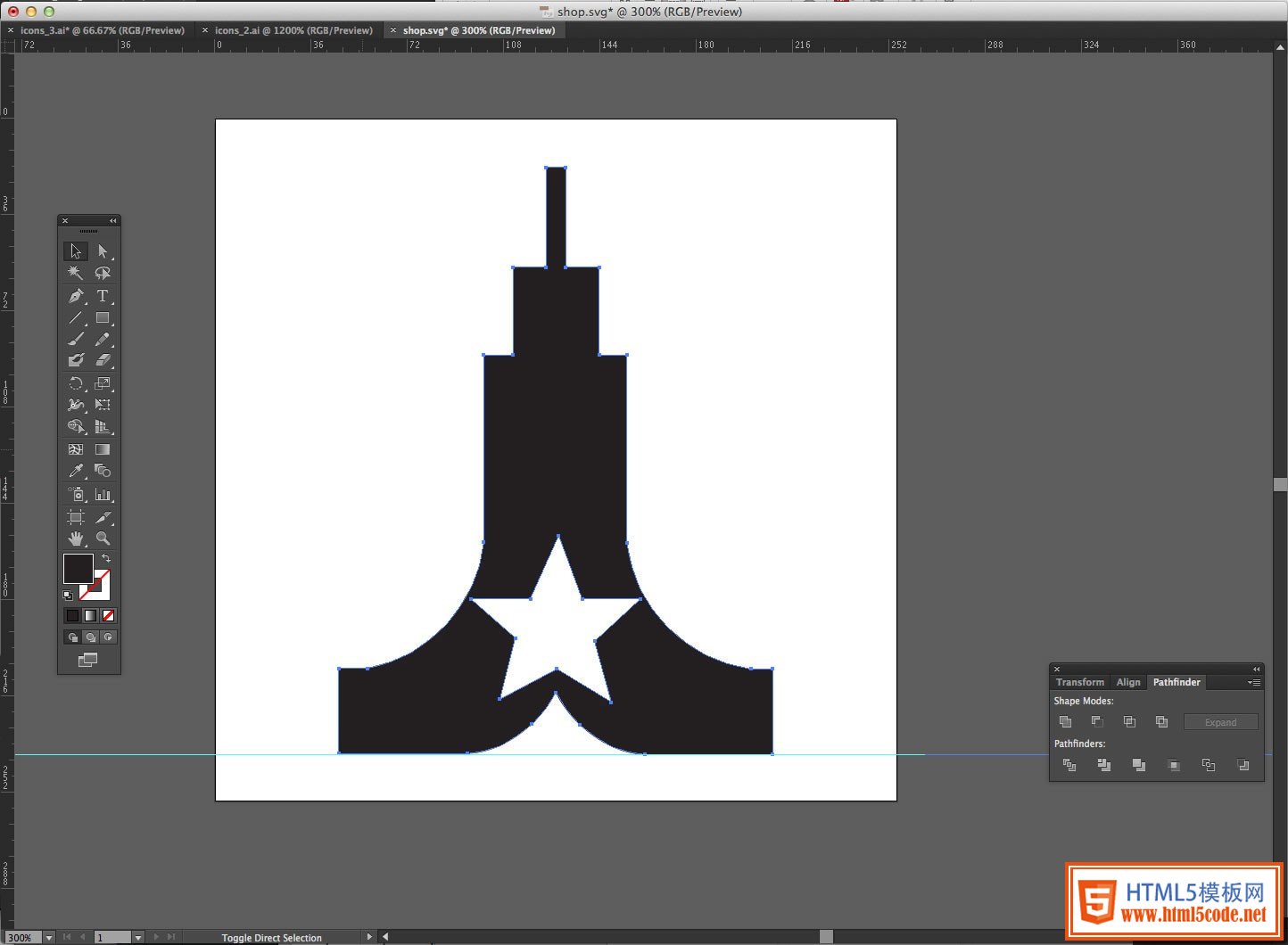1288x945 pixels.
Task: Select the Shape Builder tool
Action: pos(76,426)
